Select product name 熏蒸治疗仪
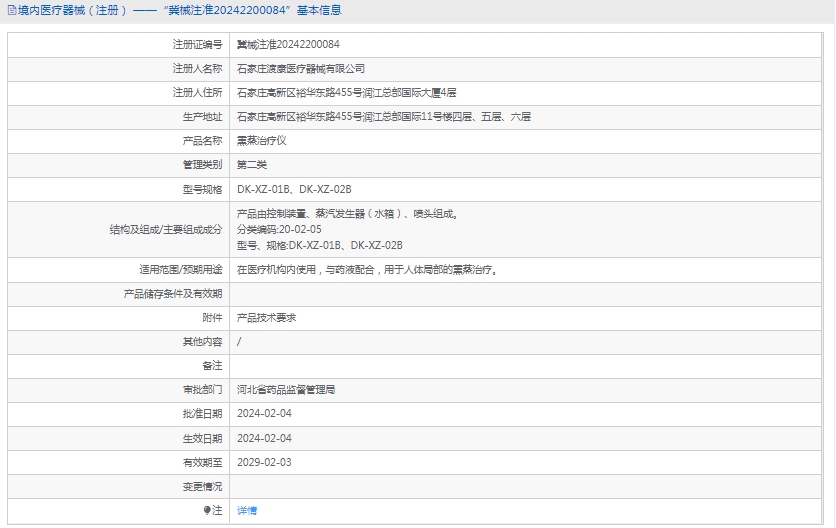836x528 pixels. tap(261, 141)
